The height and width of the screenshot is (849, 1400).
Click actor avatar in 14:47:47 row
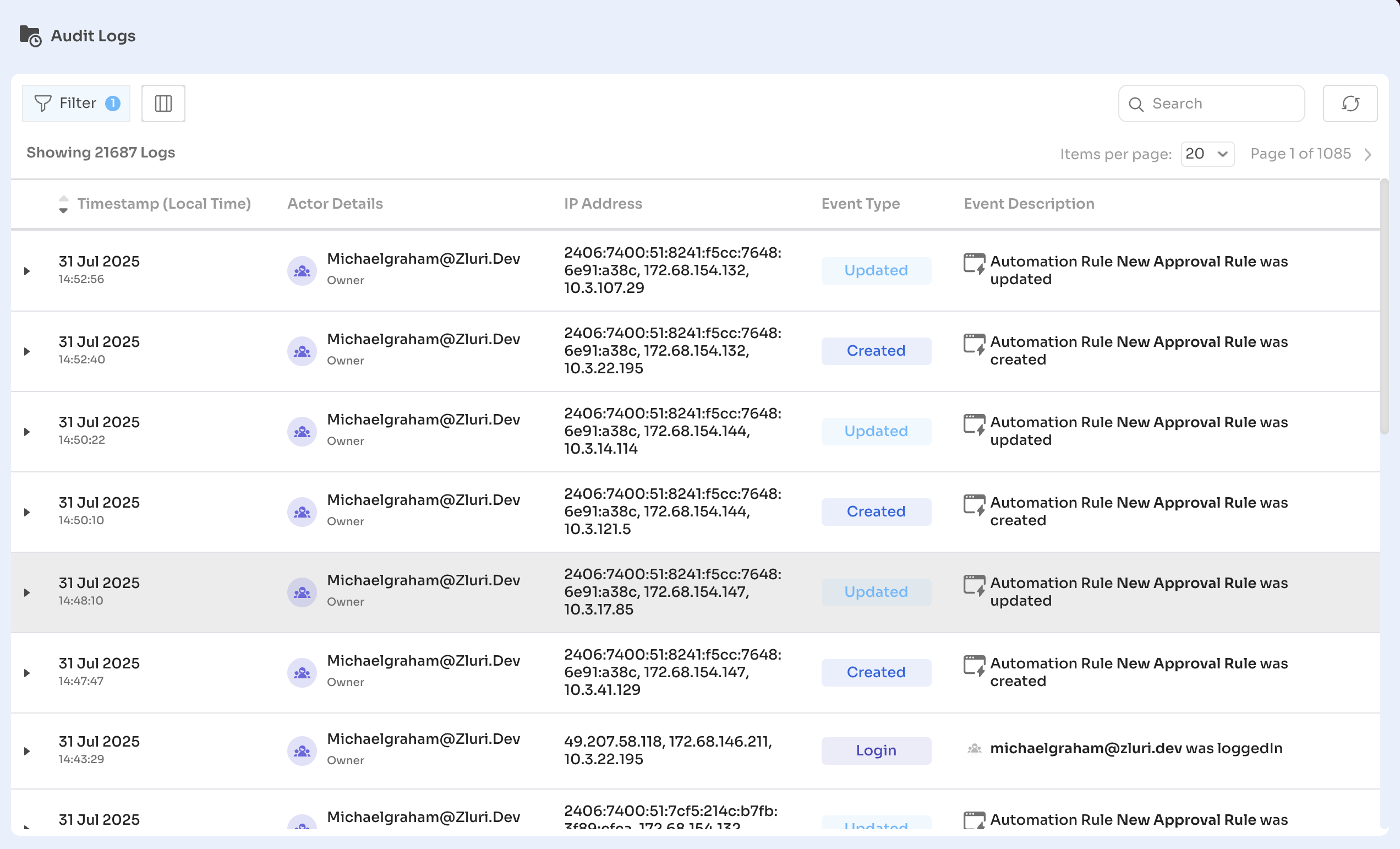pos(302,673)
